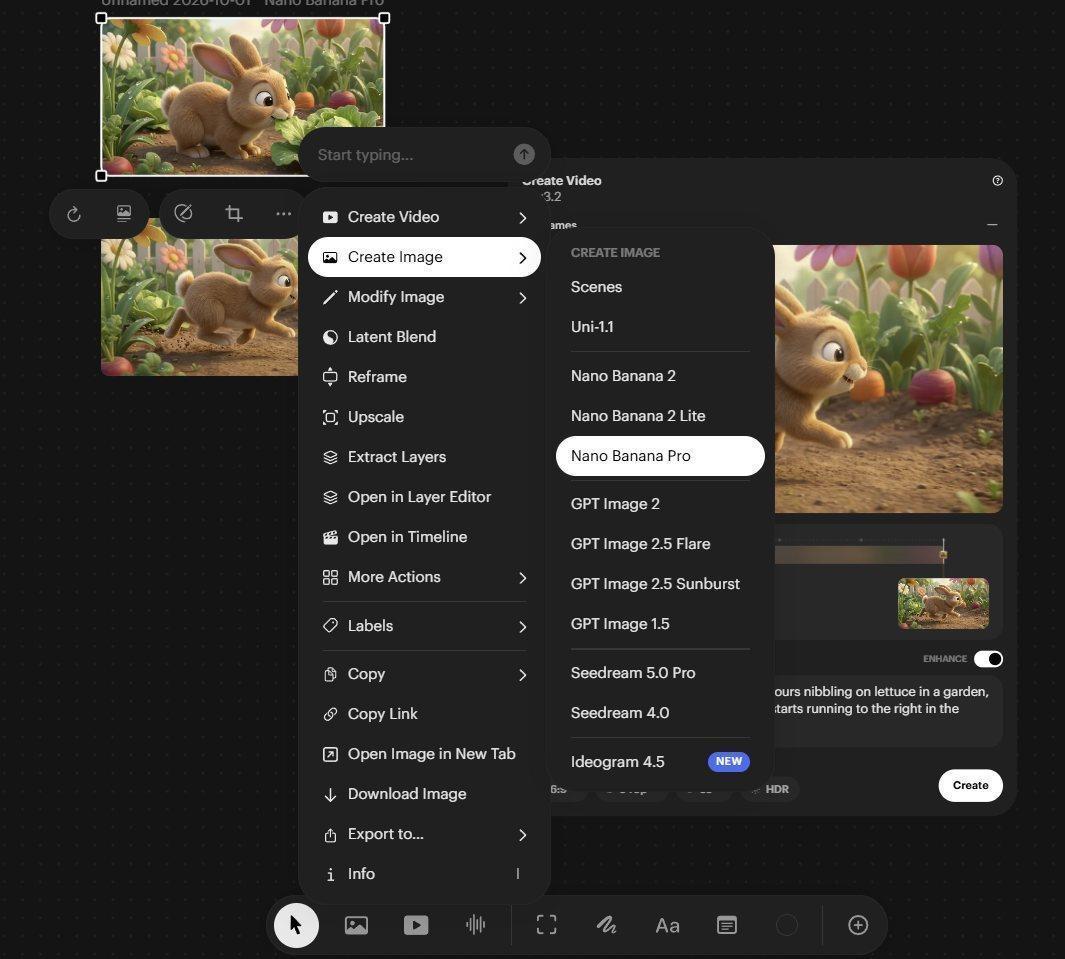The width and height of the screenshot is (1065, 959).
Task: Choose Open in Timeline
Action: pyautogui.click(x=425, y=537)
